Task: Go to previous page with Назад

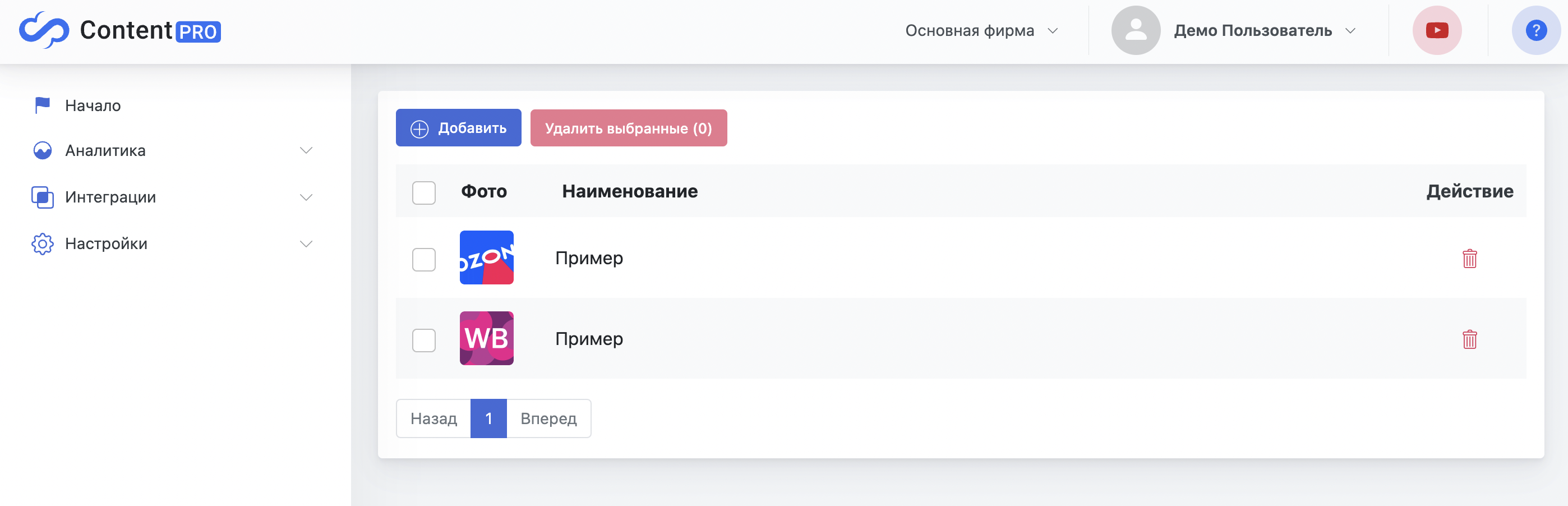Action: pos(433,418)
